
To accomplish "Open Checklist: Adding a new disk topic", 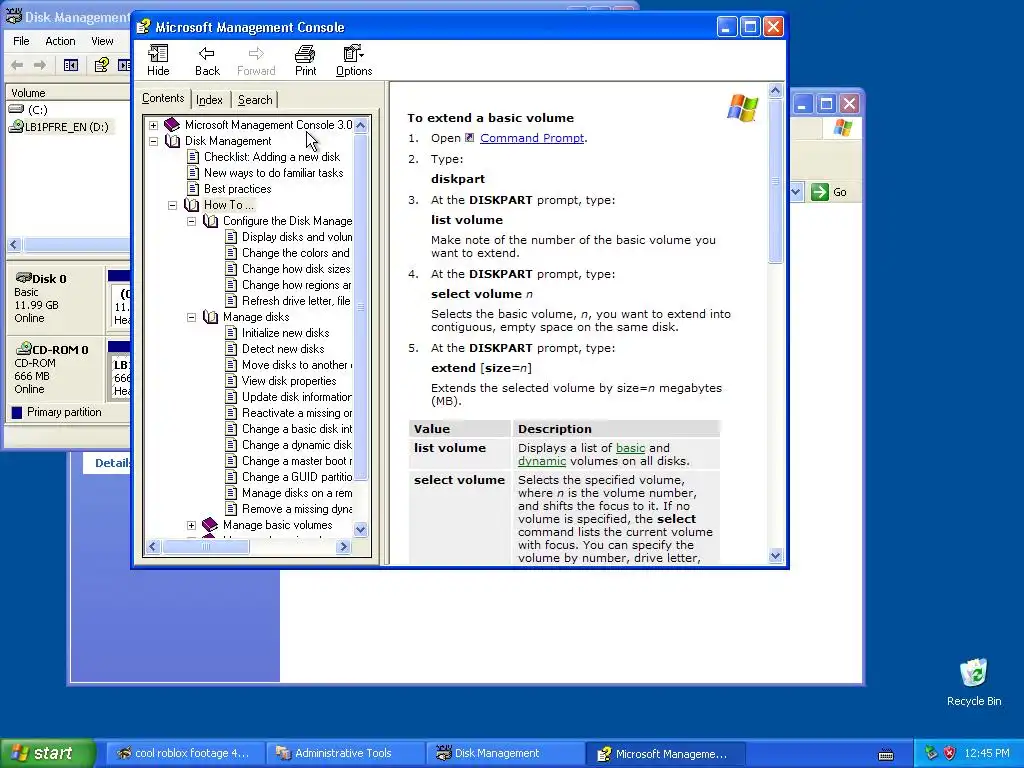I will tap(272, 157).
